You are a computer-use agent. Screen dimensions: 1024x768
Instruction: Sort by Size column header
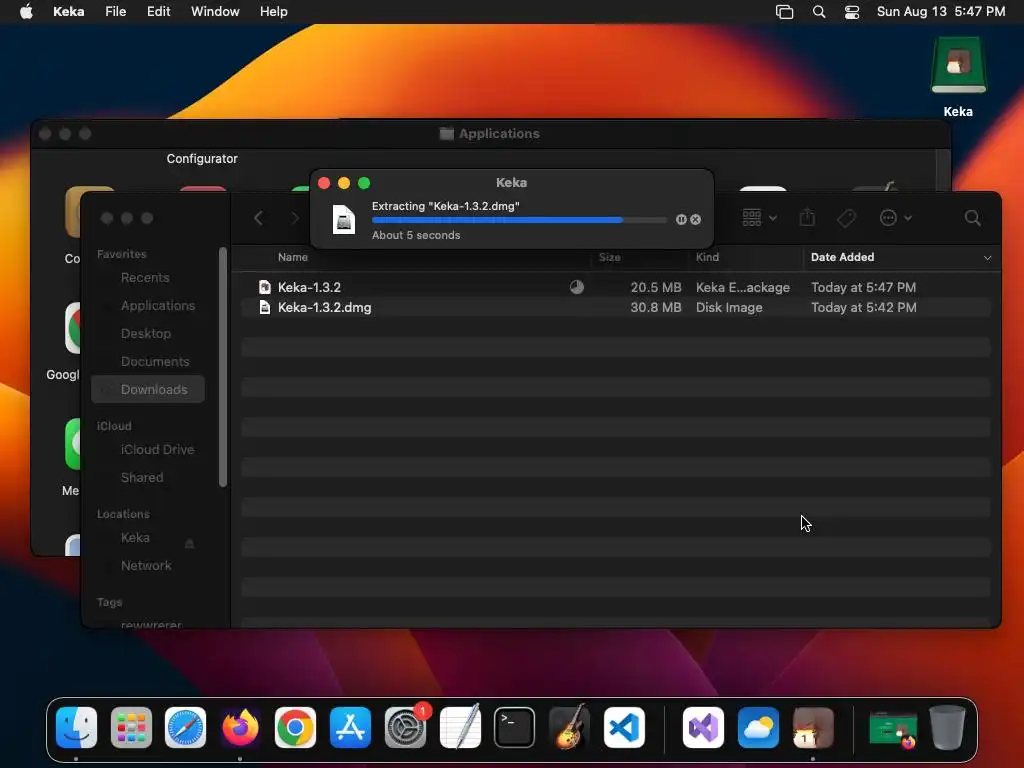(x=609, y=257)
